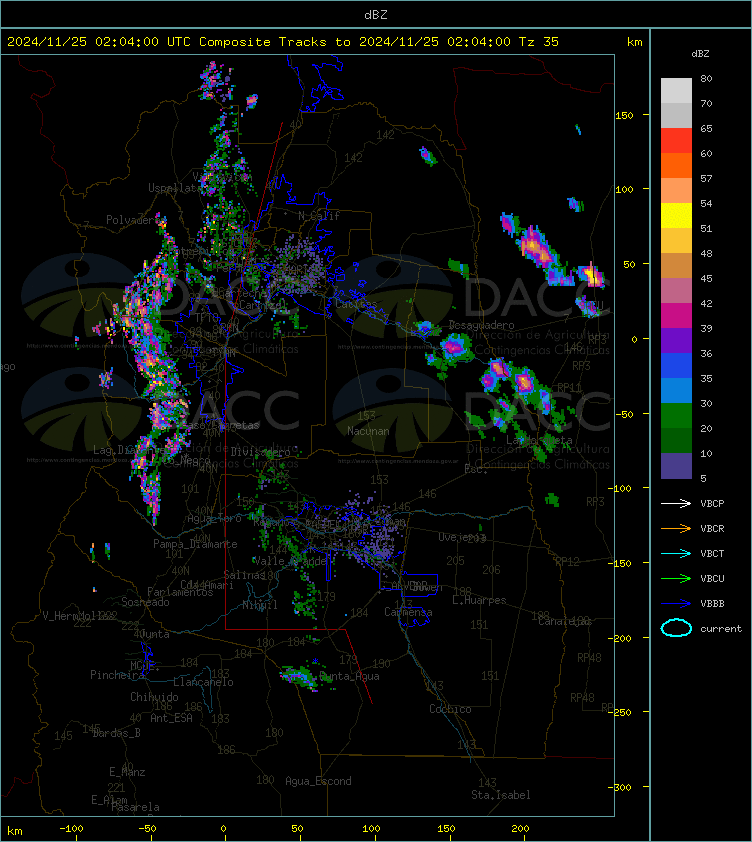
Task: Click the 'dBZ' label above the color legend
Action: pos(700,54)
